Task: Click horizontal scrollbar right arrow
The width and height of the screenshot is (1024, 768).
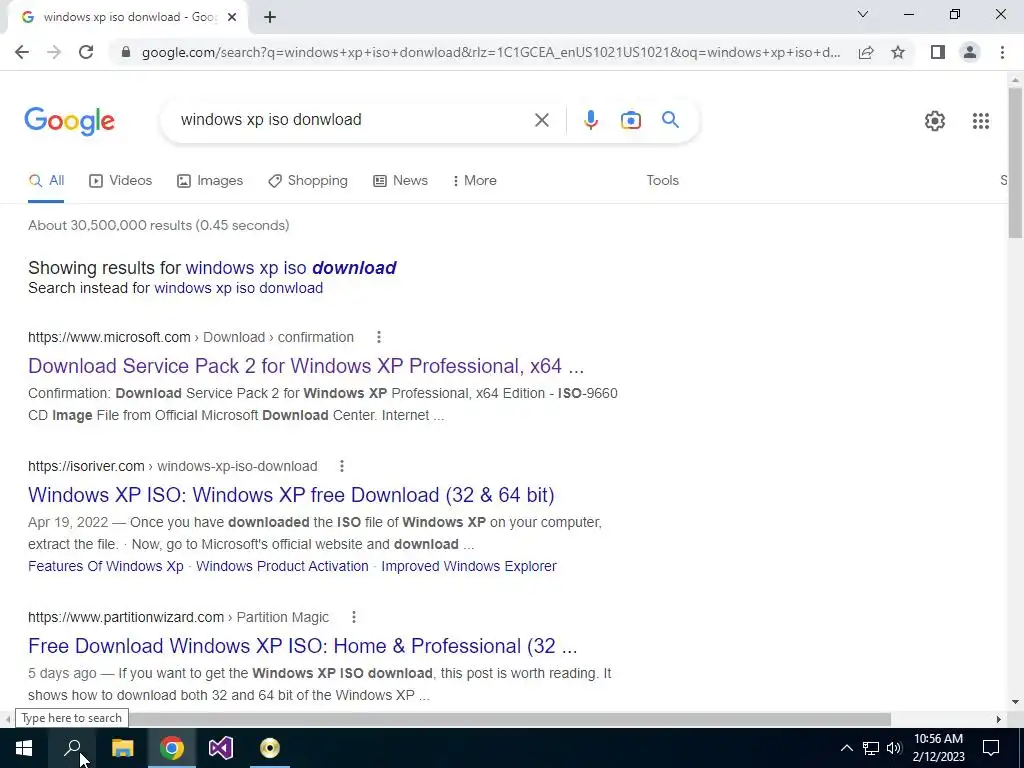Action: 998,719
